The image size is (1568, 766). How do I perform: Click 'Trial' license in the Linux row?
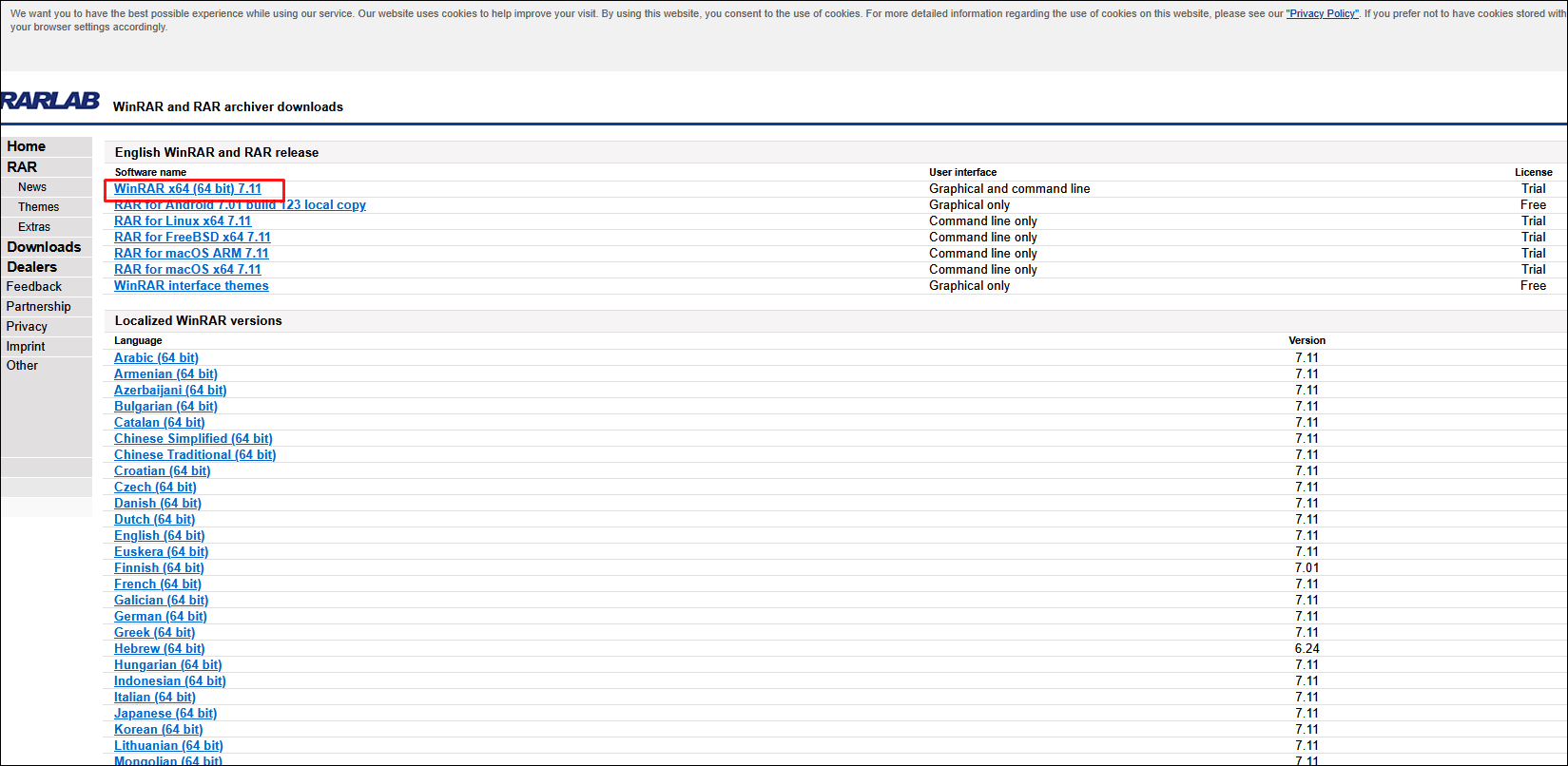coord(1534,221)
